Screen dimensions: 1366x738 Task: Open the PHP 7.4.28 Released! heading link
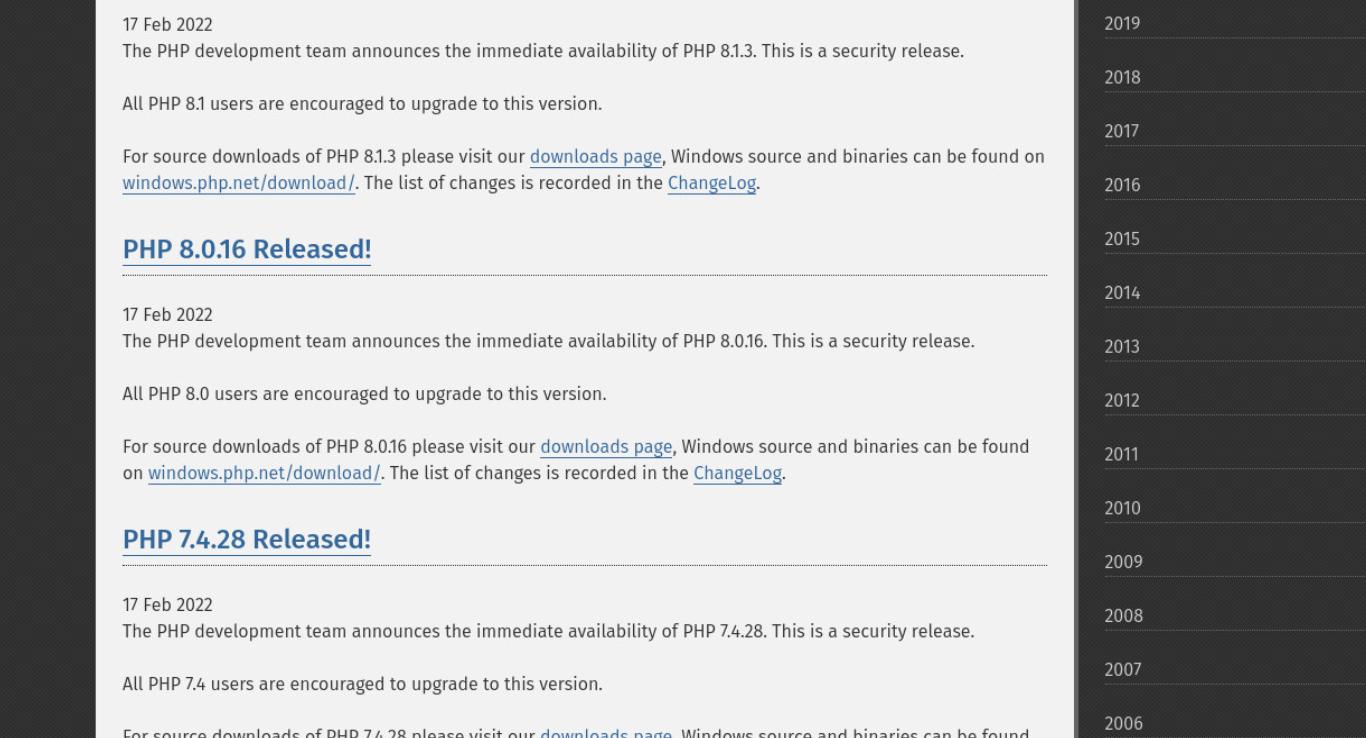(246, 539)
